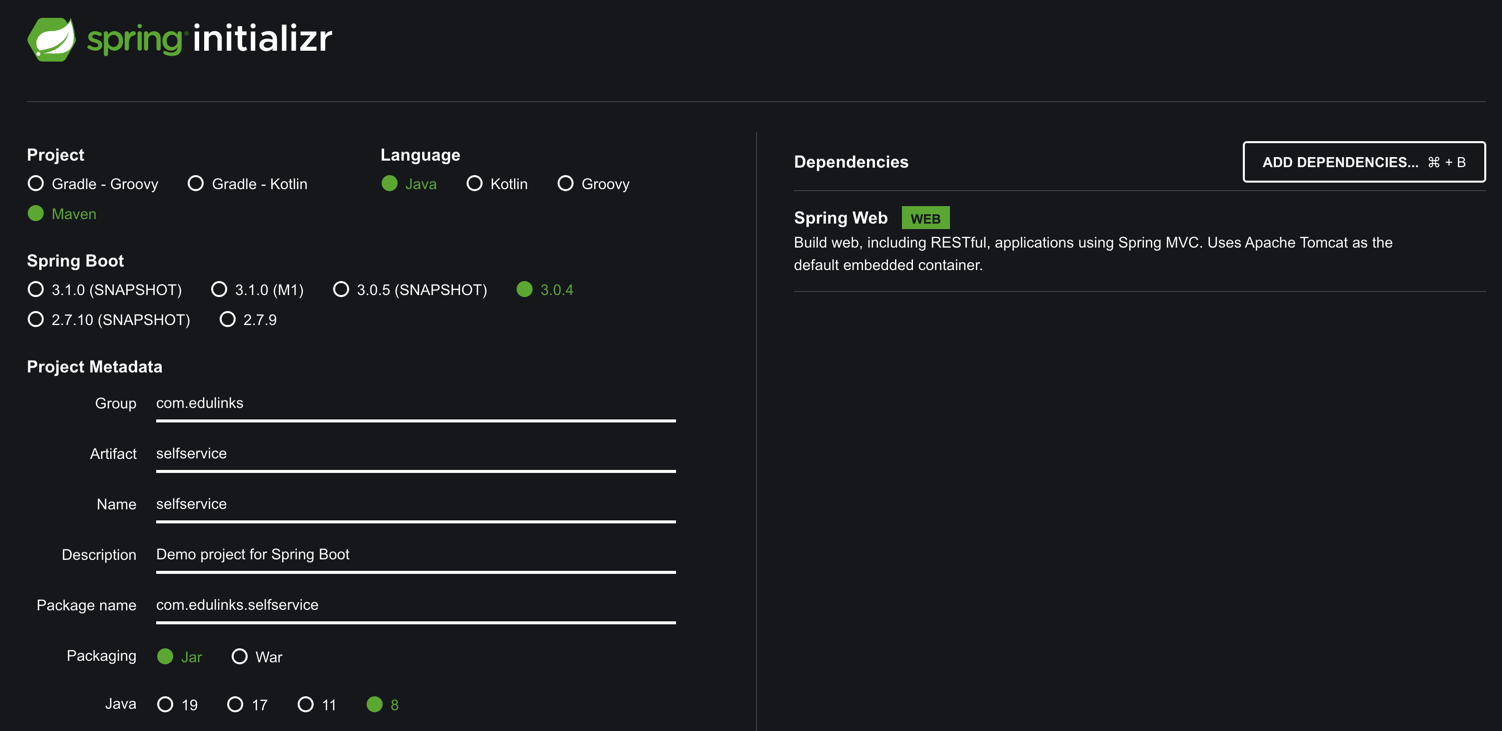Click the Project Metadata heading
1502x731 pixels.
pyautogui.click(x=95, y=367)
